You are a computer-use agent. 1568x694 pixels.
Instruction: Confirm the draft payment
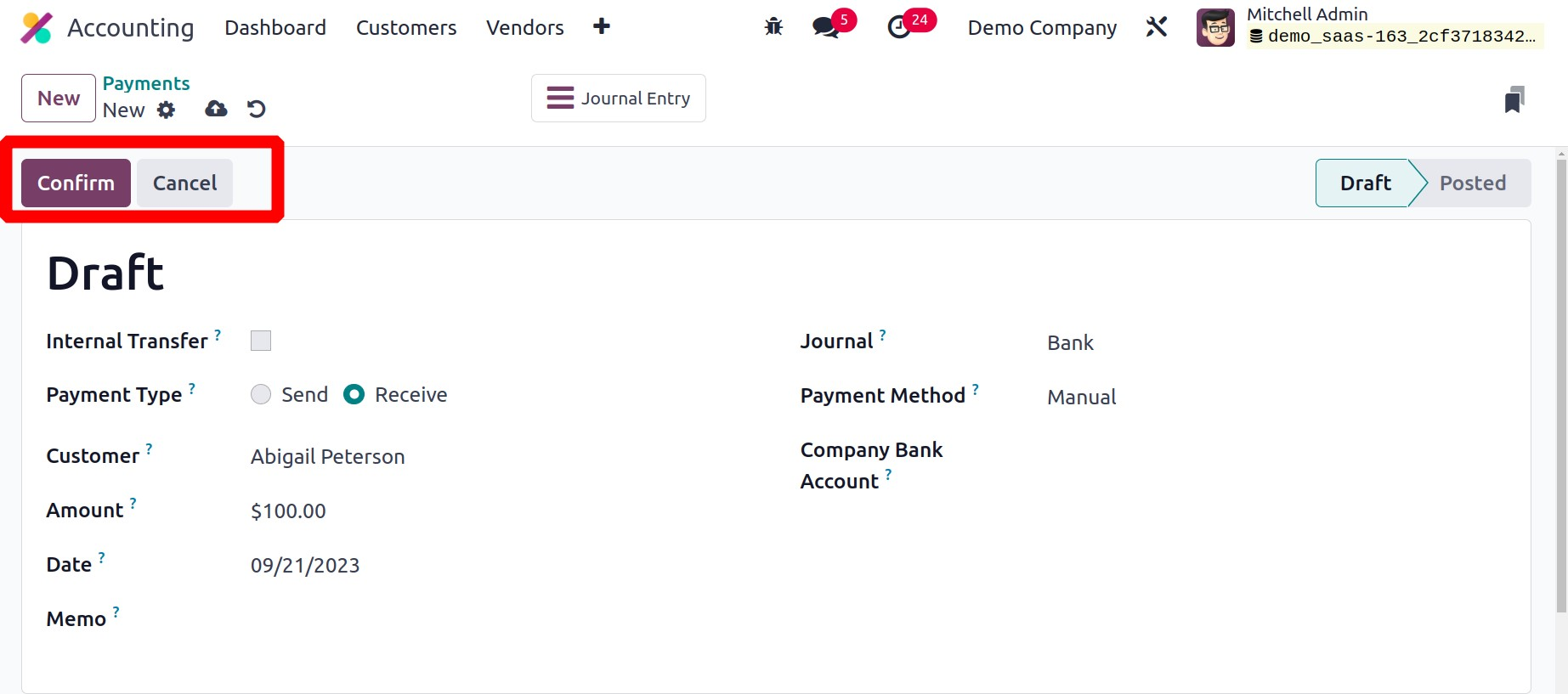[x=76, y=183]
